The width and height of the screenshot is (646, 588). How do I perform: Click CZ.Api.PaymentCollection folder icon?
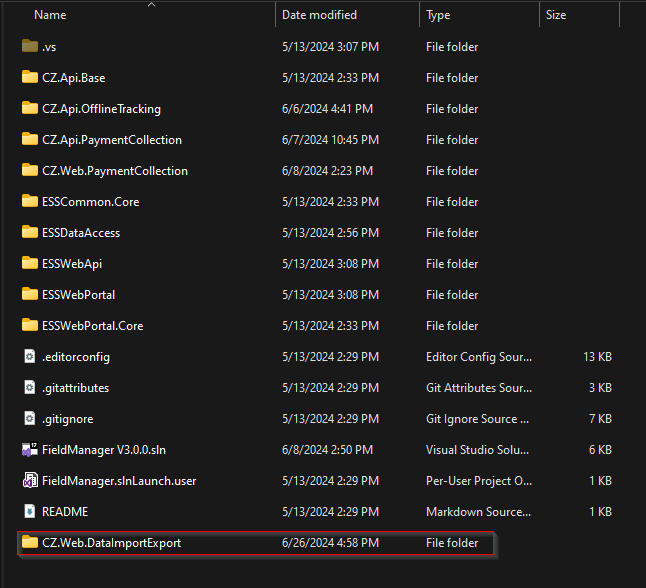pyautogui.click(x=30, y=139)
